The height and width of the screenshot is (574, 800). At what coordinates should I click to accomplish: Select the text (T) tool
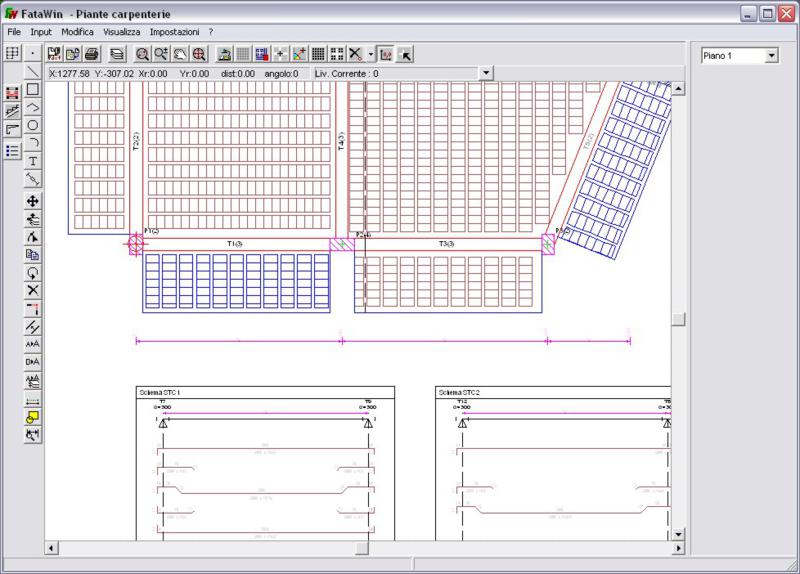(33, 161)
